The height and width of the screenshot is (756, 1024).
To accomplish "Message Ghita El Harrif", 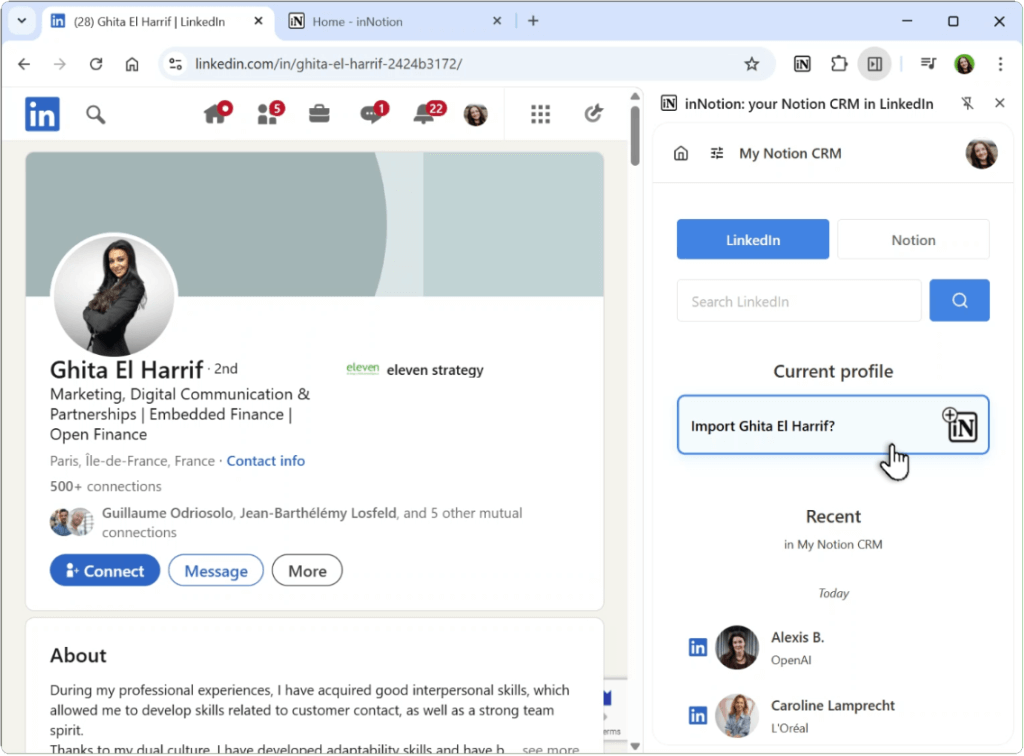I will [x=216, y=571].
